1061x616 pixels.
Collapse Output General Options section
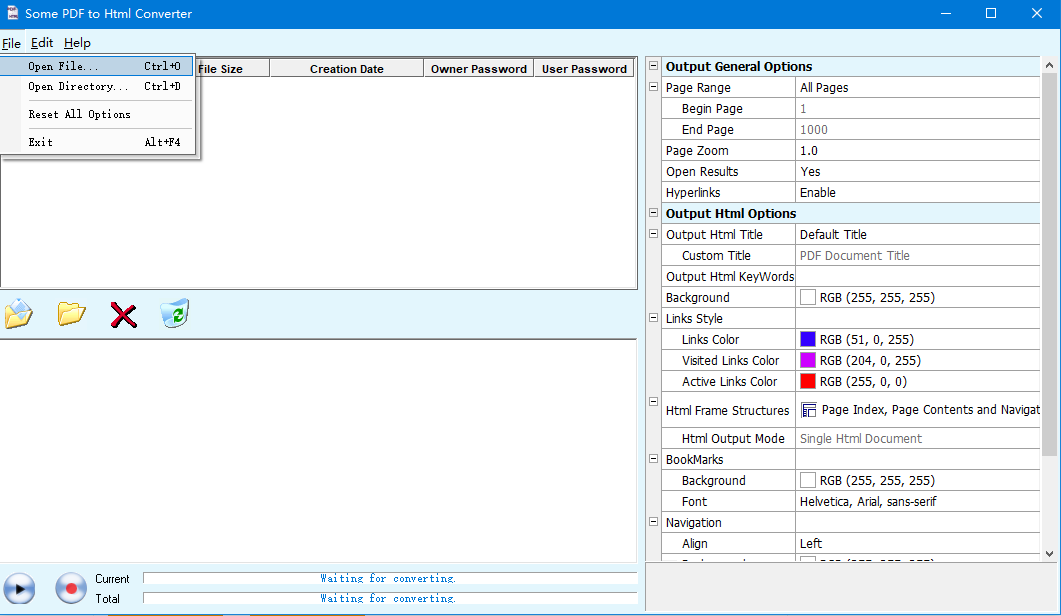point(654,66)
